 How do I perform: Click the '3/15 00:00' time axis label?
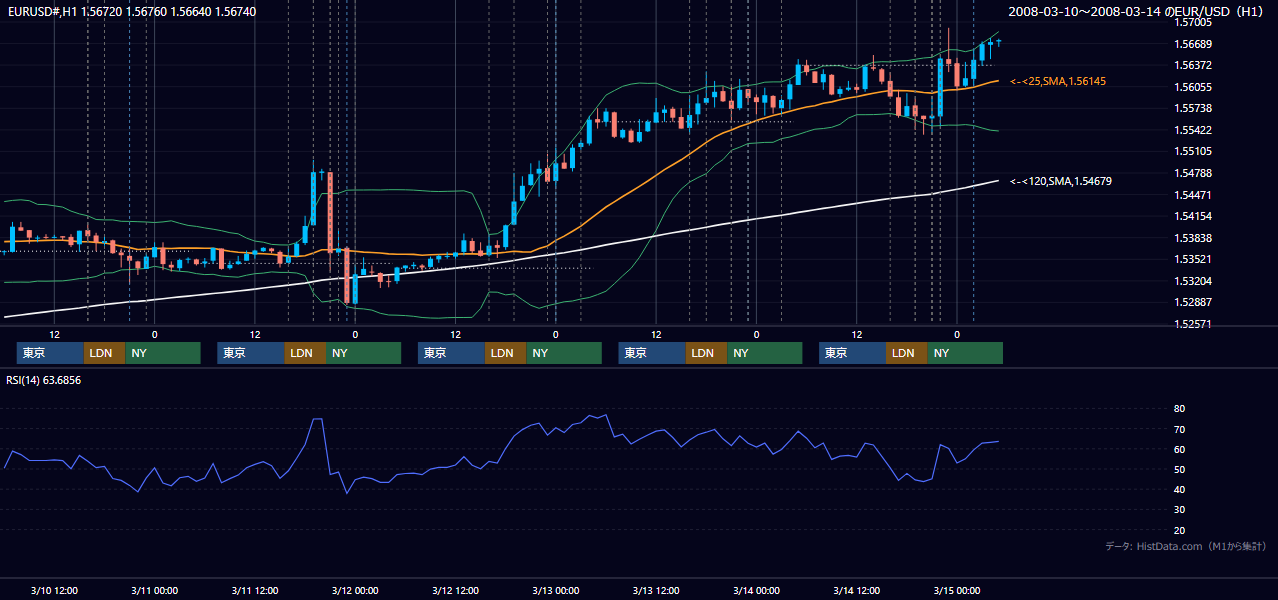pos(957,590)
